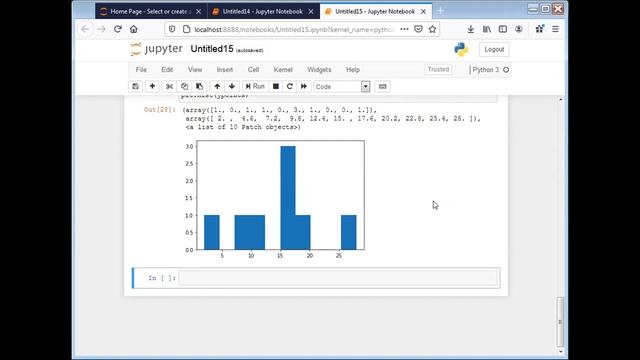Viewport: 640px width, 360px height.
Task: Open cell type dropdown showing Code
Action: [x=342, y=87]
